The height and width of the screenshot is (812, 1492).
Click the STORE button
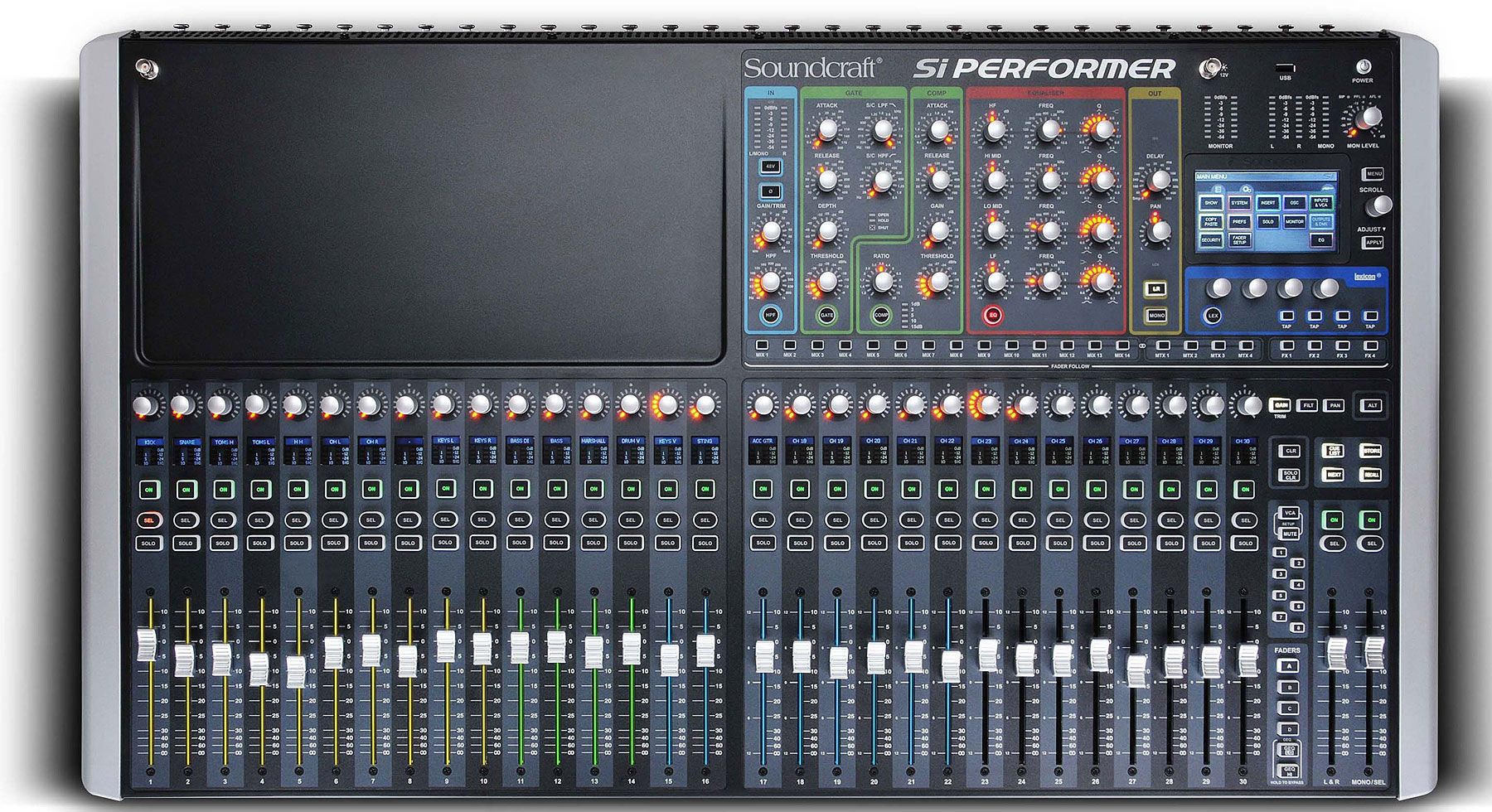coord(1371,451)
